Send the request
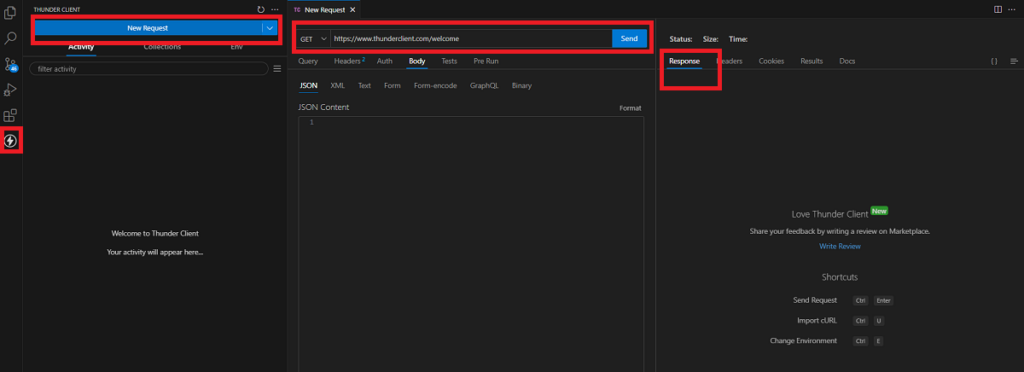This screenshot has height=372, width=1024. click(x=629, y=39)
